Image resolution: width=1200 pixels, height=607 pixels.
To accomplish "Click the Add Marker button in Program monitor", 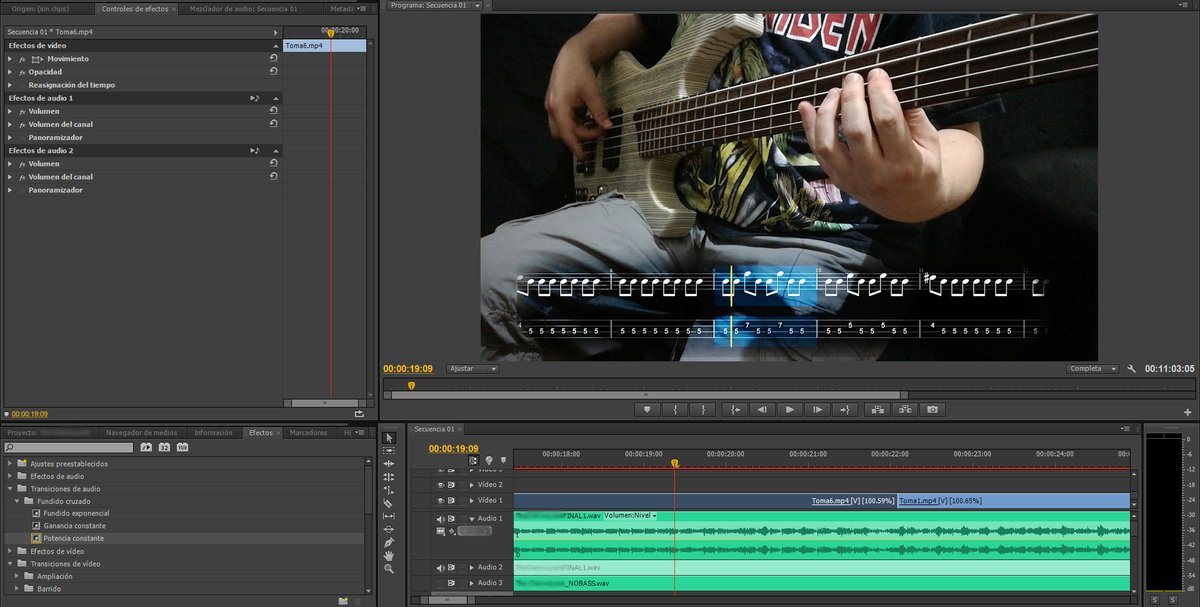I will point(647,409).
